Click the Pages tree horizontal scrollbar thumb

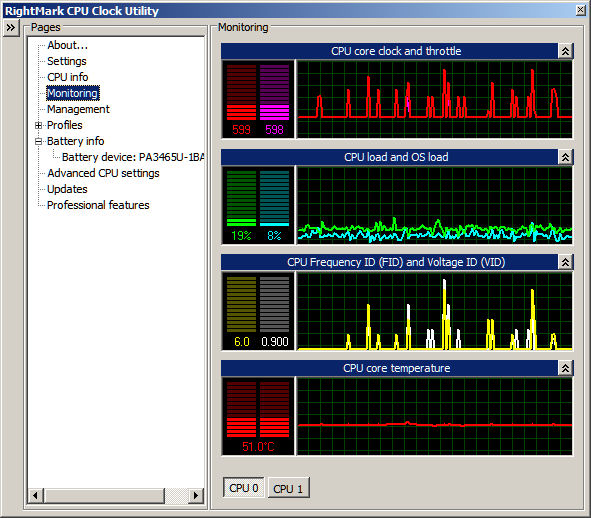(104, 495)
